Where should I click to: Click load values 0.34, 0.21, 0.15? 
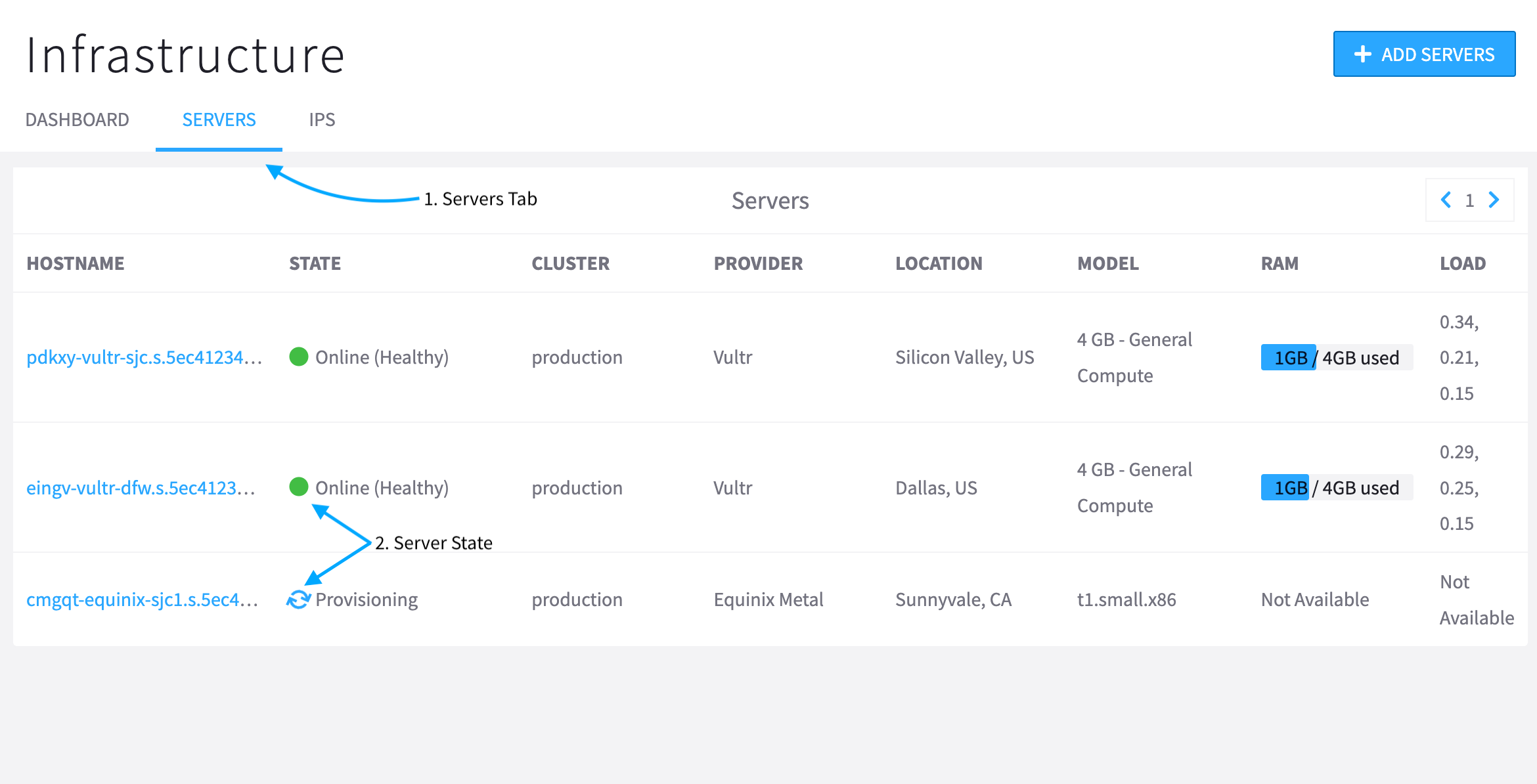click(1459, 357)
